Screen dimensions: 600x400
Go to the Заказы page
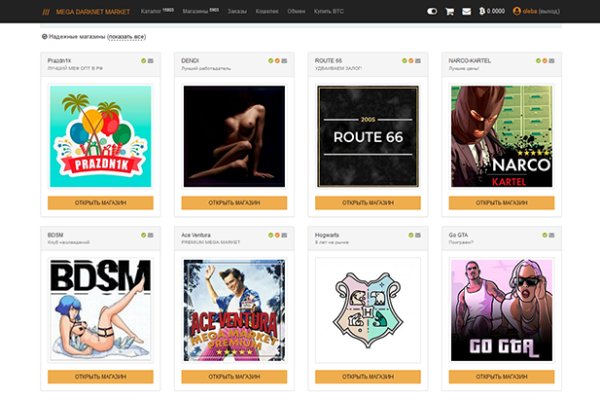237,11
